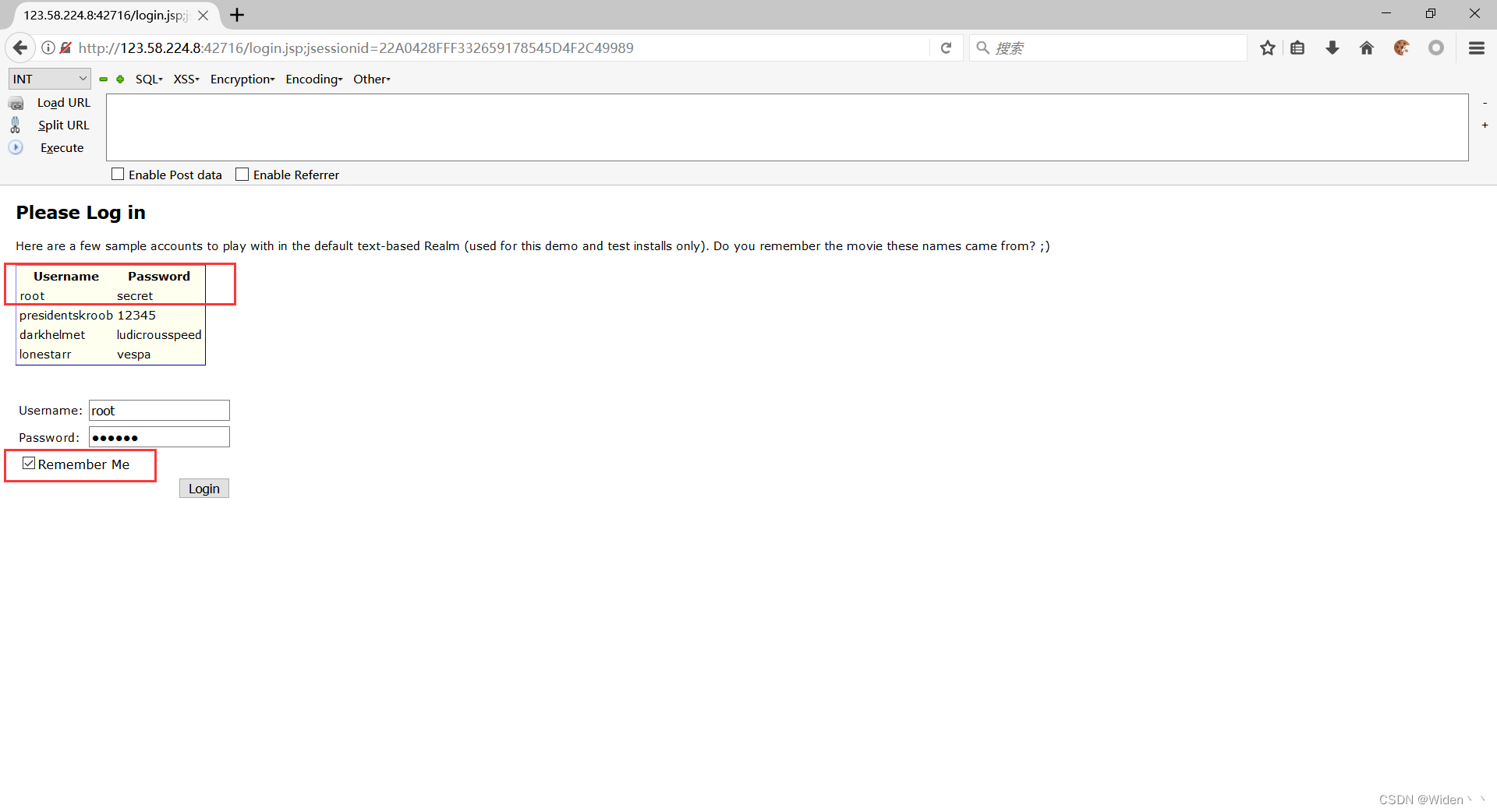Open the SQL dropdown menu
Viewport: 1497px width, 812px height.
[x=149, y=79]
